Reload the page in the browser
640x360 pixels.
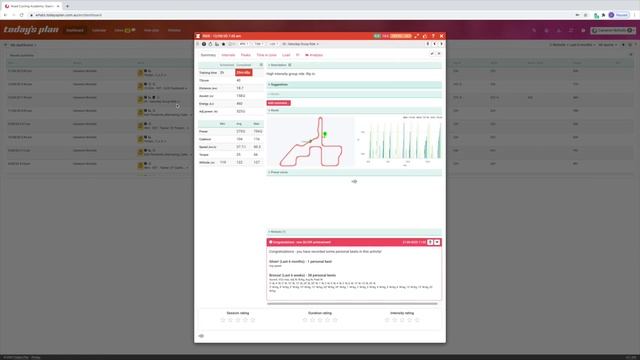(x=22, y=15)
